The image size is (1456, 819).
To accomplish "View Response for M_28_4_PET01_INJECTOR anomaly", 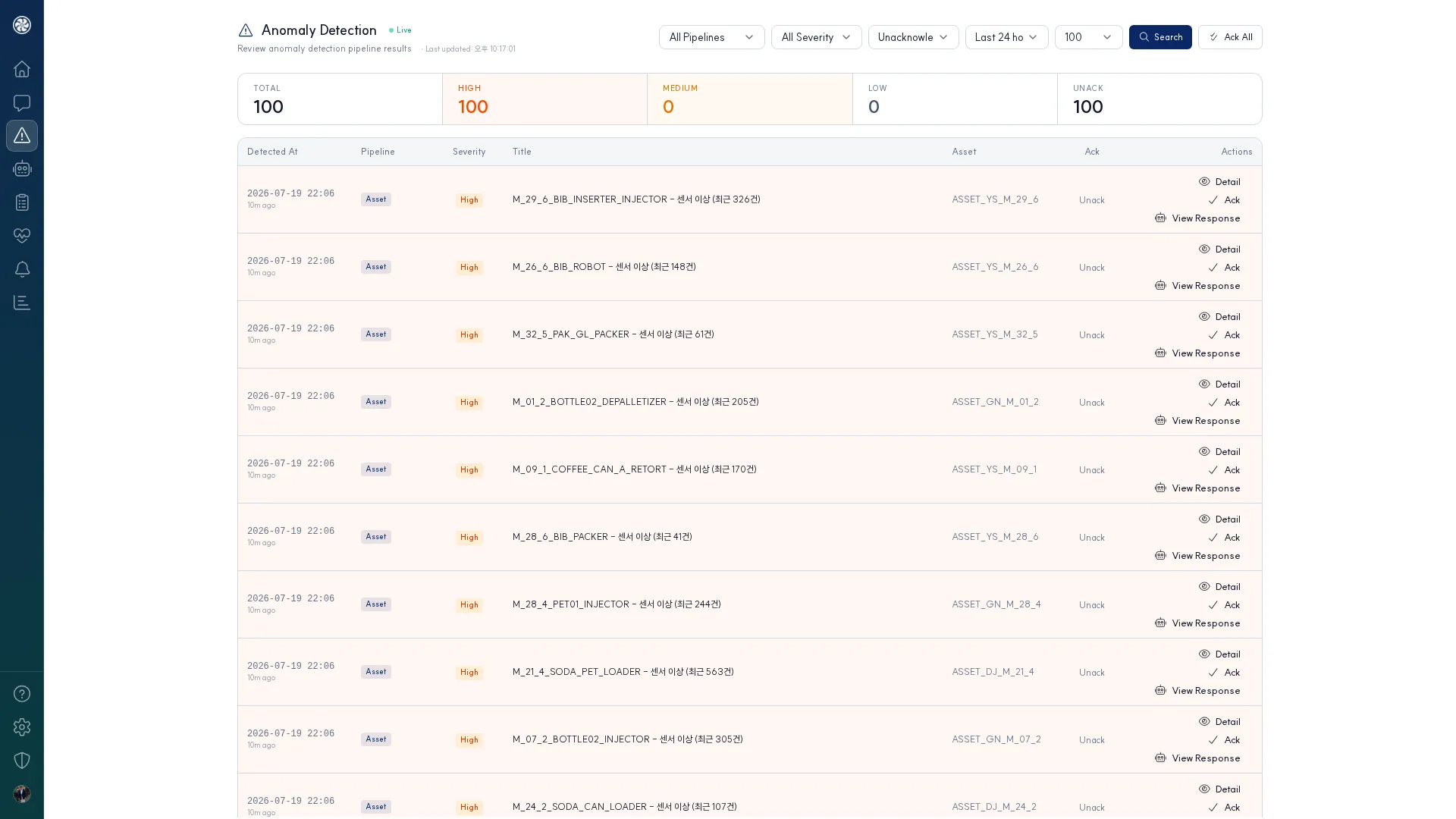I will point(1197,623).
